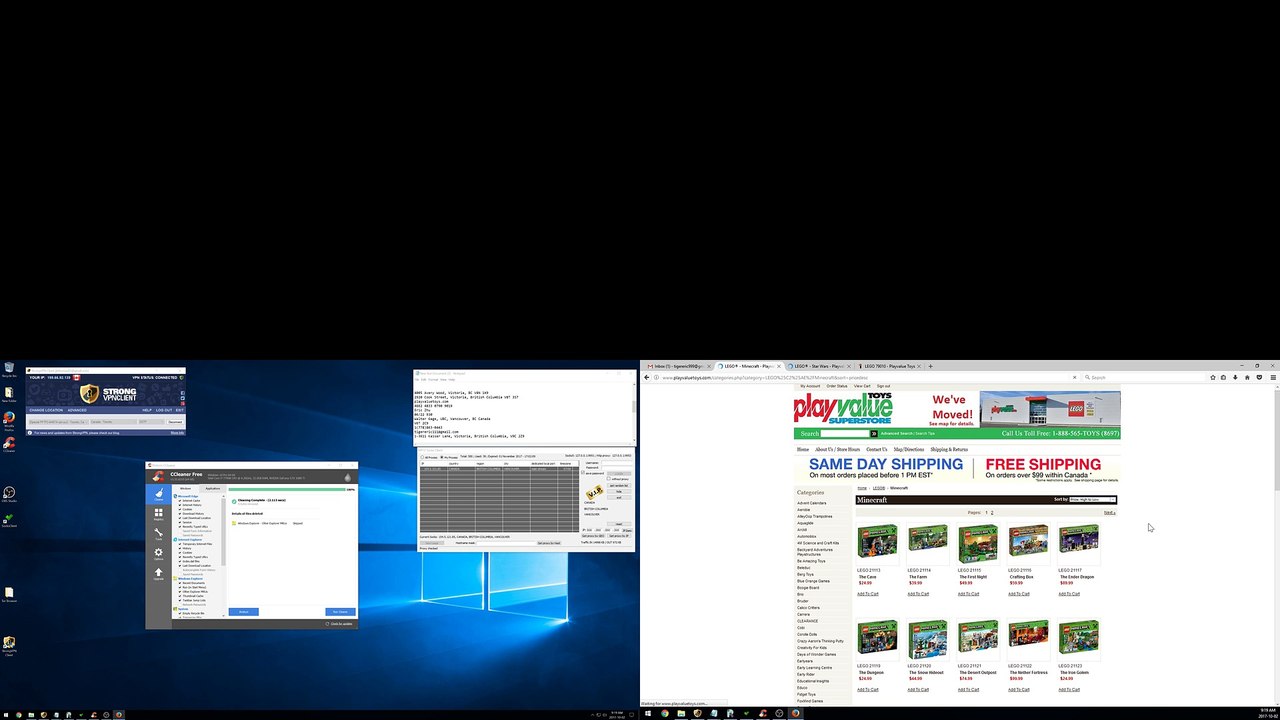This screenshot has height=720, width=1280.
Task: Toggle save password checkbox in proxy client
Action: [x=585, y=473]
